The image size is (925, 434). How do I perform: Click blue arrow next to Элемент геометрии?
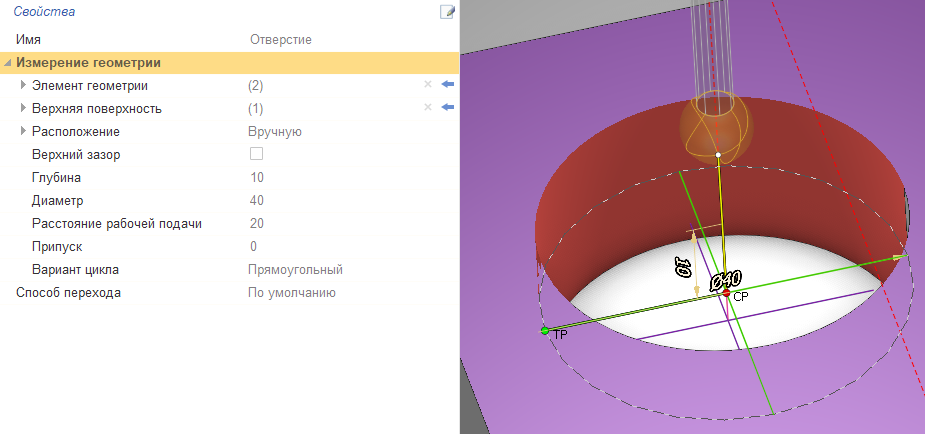click(447, 85)
